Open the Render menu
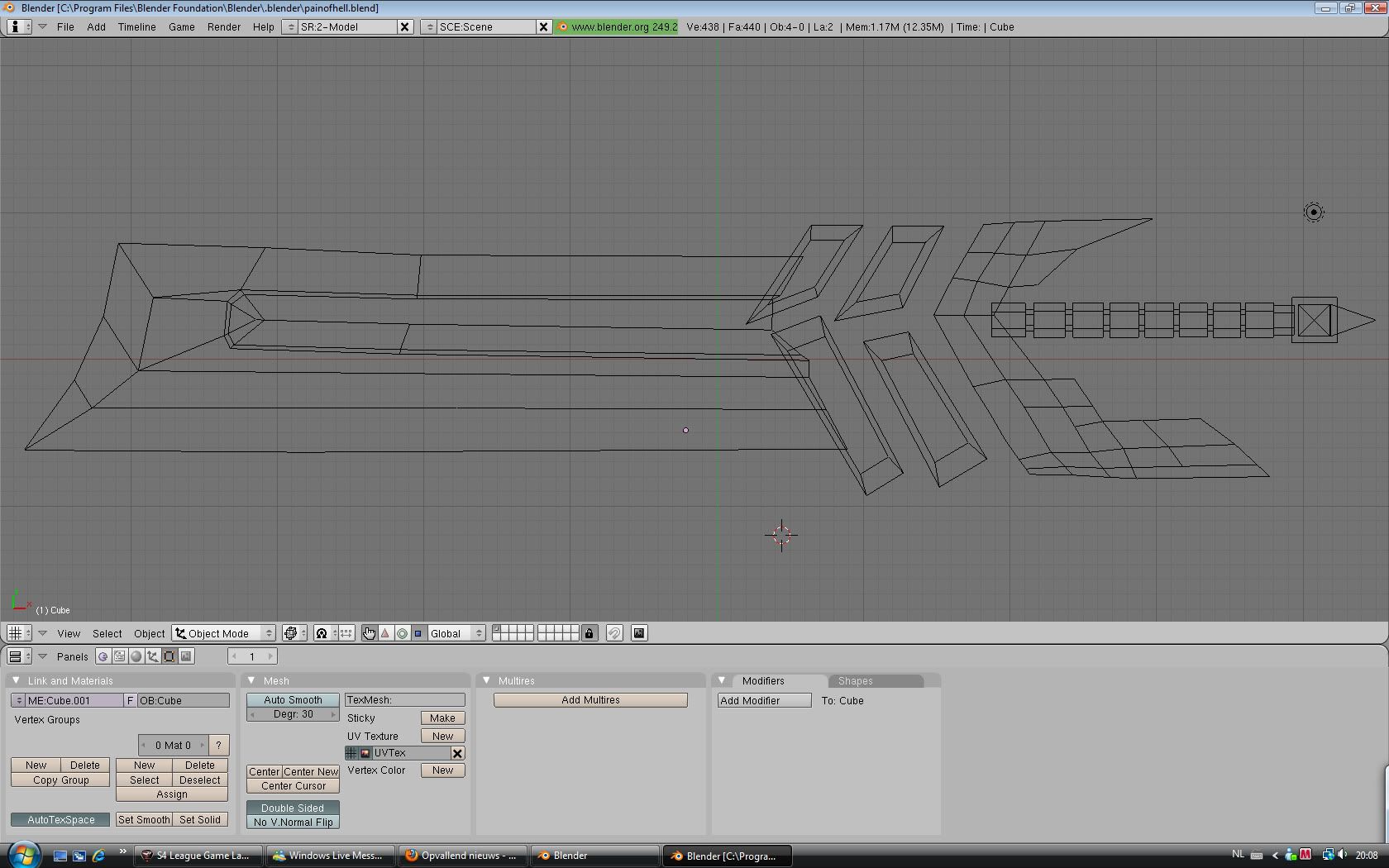The width and height of the screenshot is (1389, 868). pyautogui.click(x=223, y=26)
